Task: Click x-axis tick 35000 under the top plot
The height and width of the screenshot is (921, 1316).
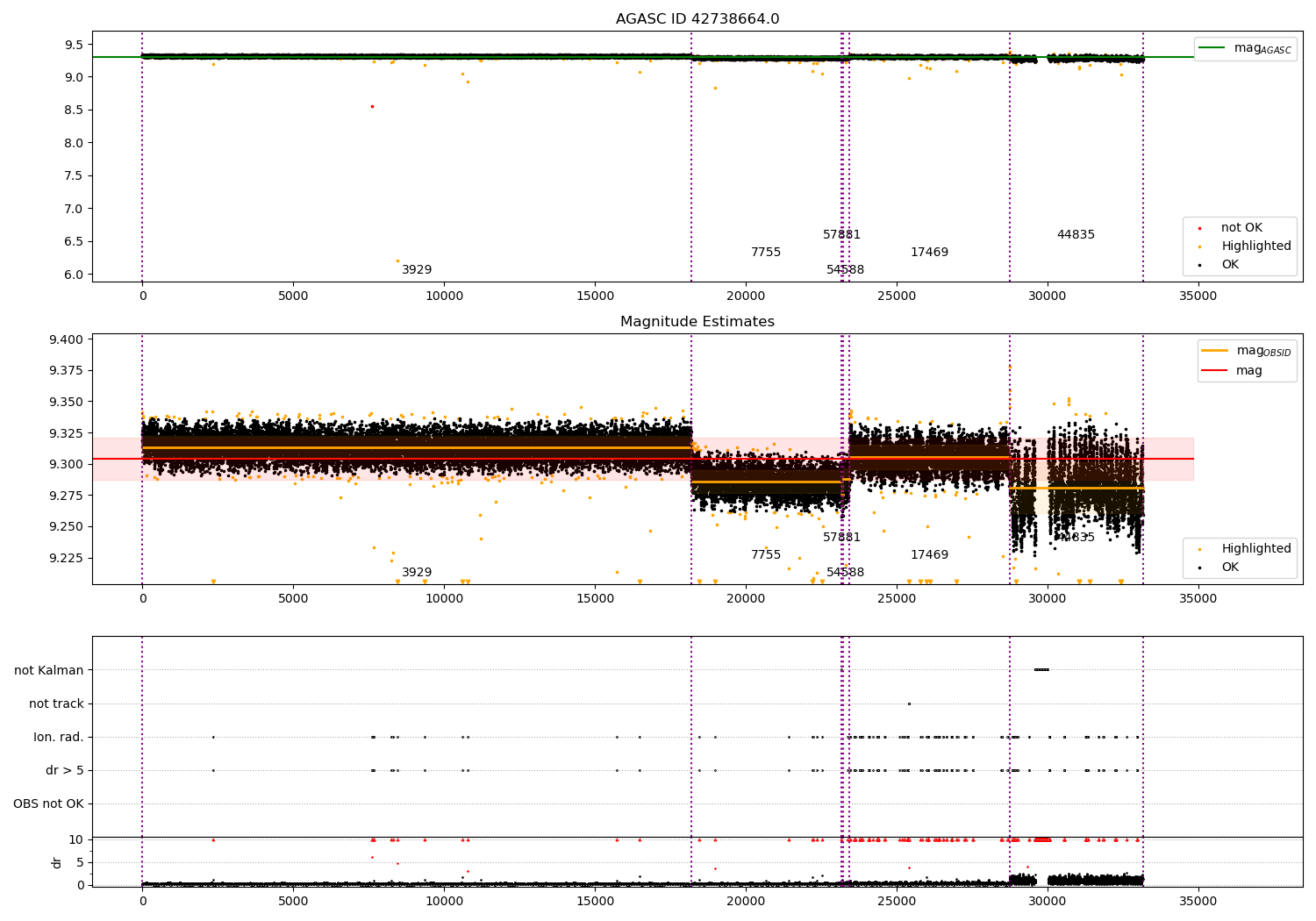Action: click(1198, 296)
